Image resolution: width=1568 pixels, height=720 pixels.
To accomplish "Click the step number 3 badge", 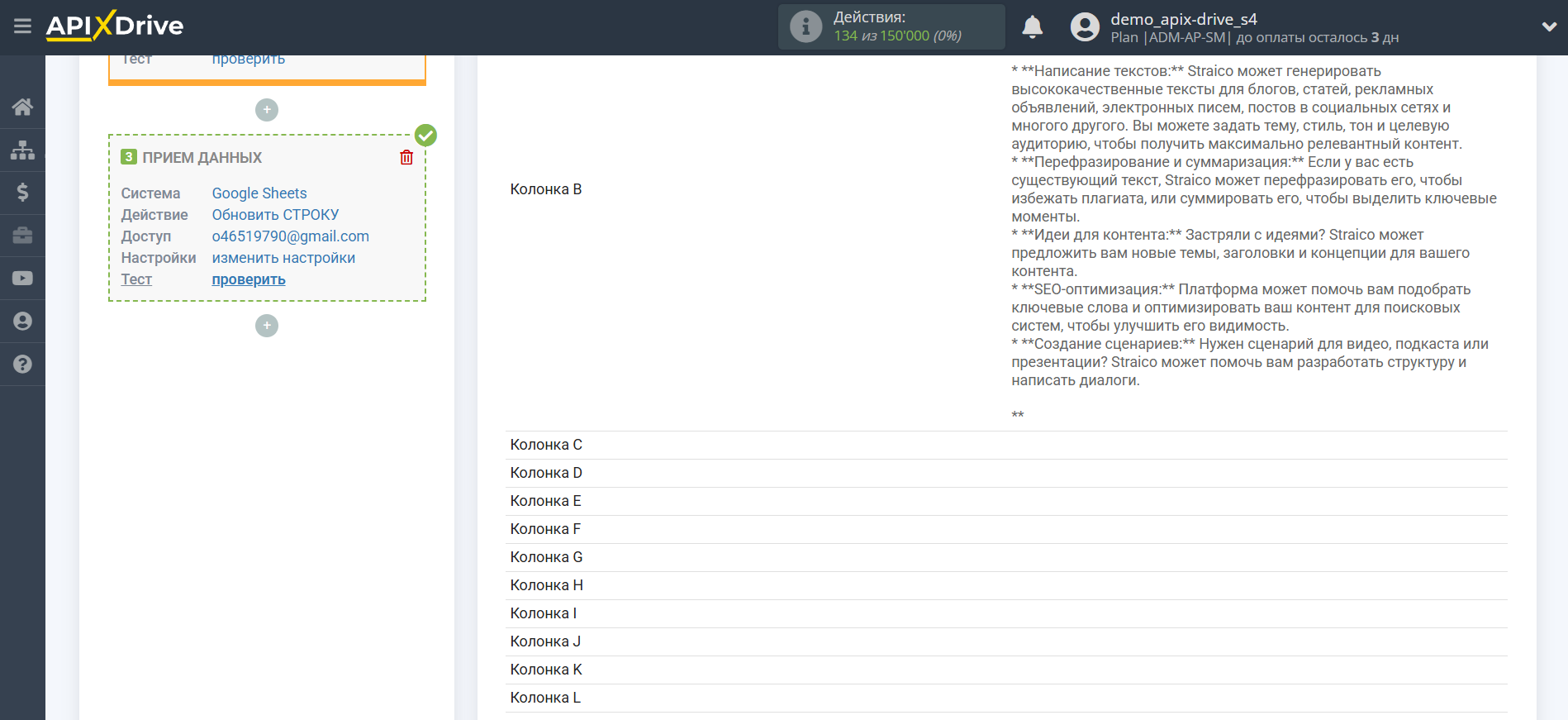I will [129, 157].
